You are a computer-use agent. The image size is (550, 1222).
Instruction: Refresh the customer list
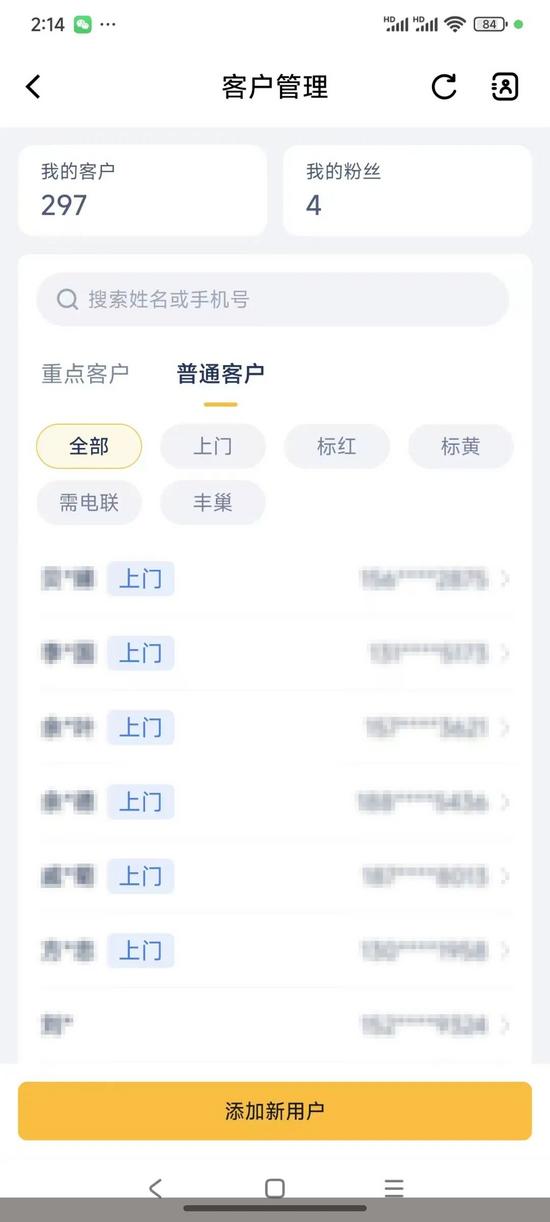click(444, 87)
